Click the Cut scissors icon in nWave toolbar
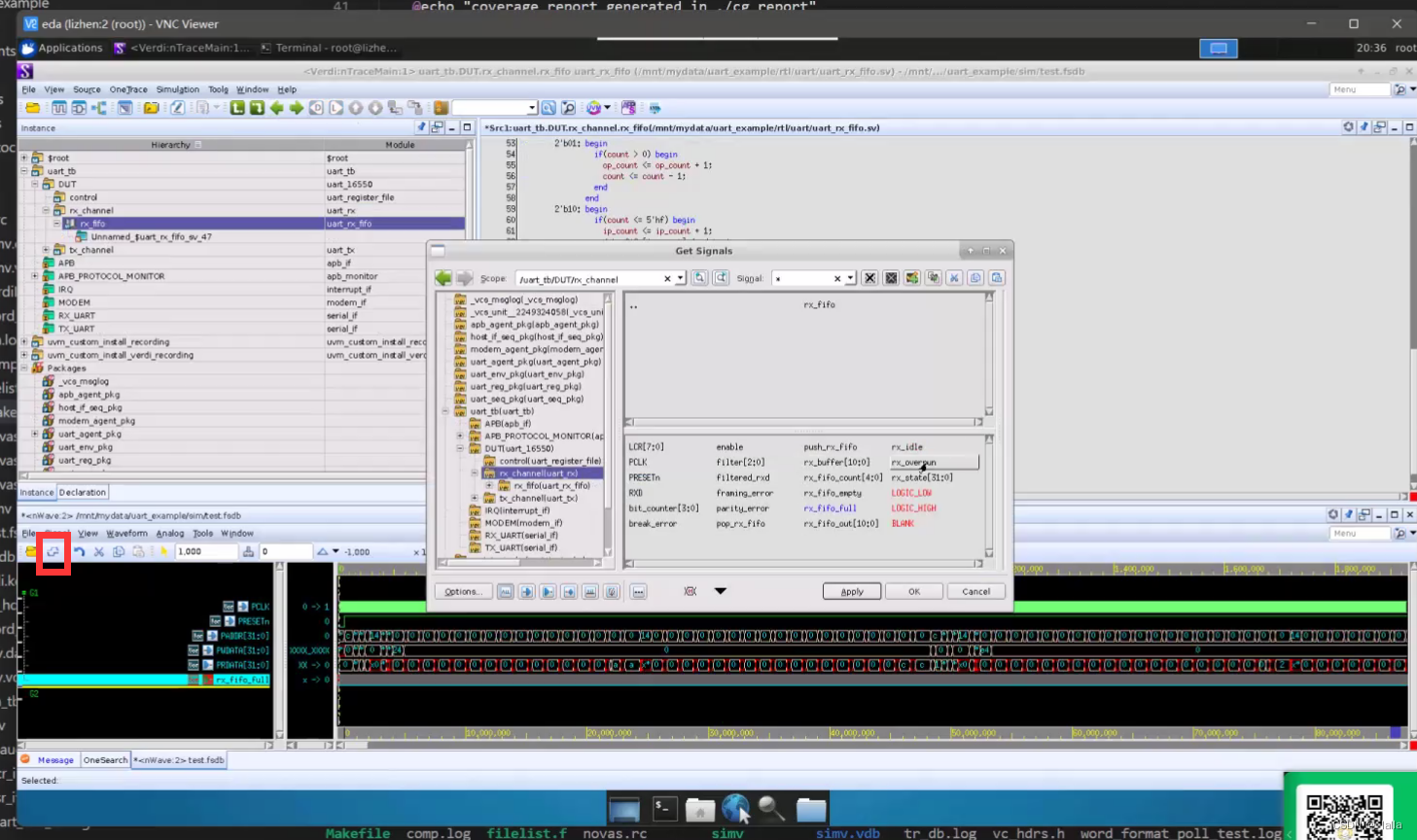The width and height of the screenshot is (1417, 840). pyautogui.click(x=99, y=551)
